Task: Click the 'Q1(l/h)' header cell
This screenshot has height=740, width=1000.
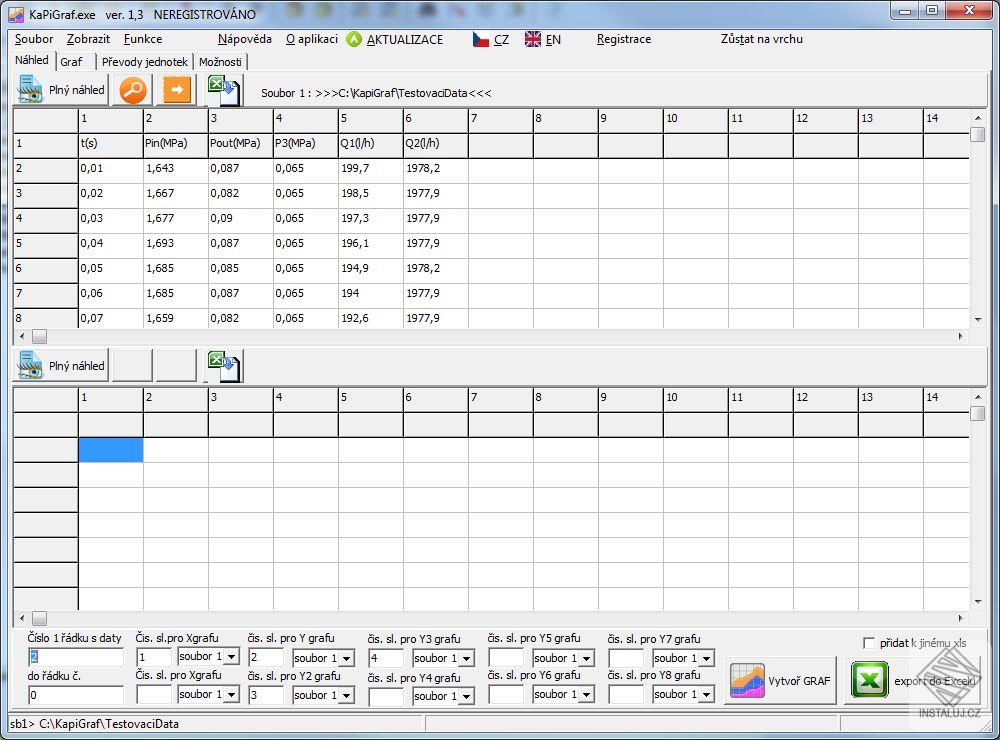Action: (371, 144)
